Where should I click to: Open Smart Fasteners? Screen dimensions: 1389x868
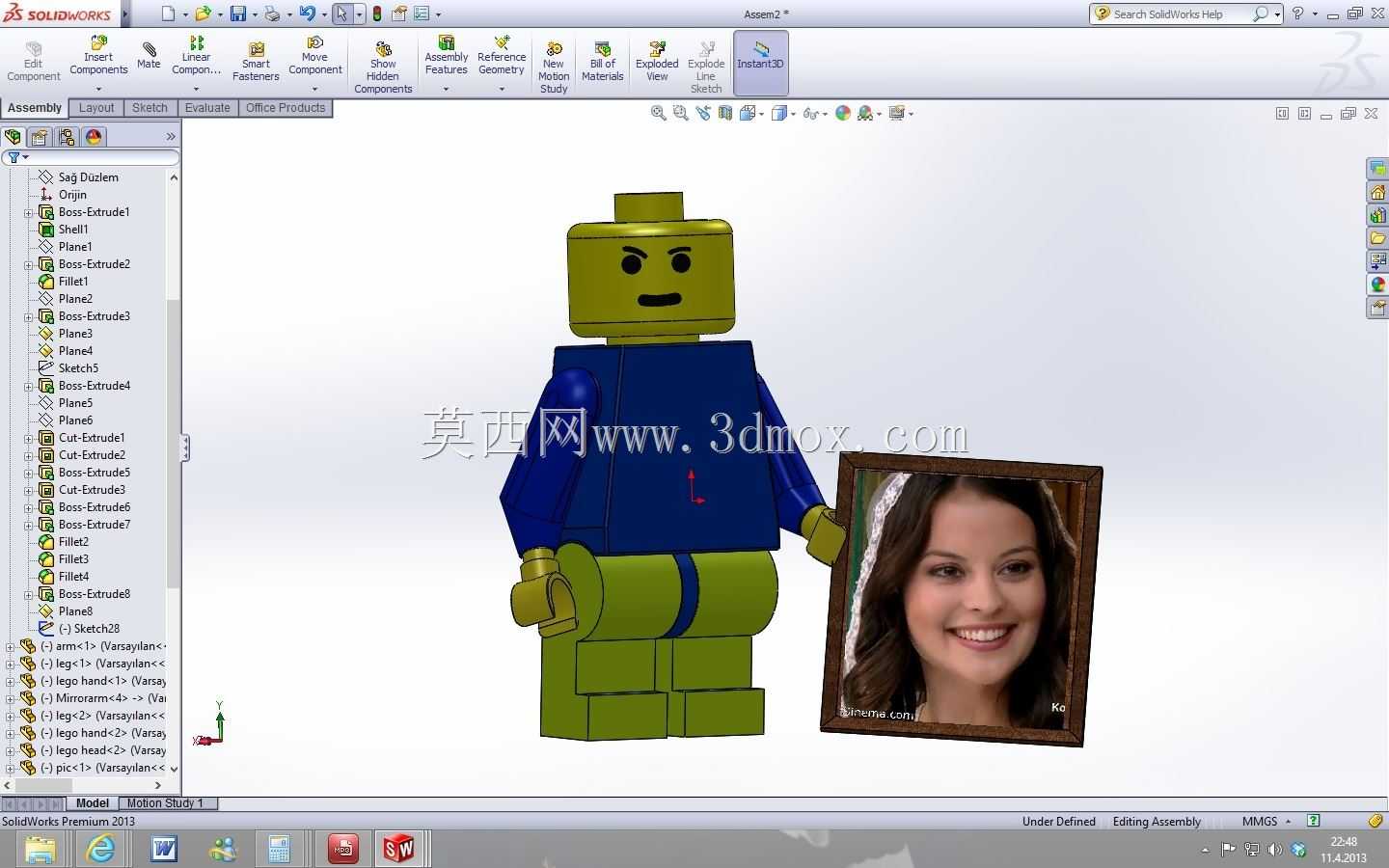point(256,62)
